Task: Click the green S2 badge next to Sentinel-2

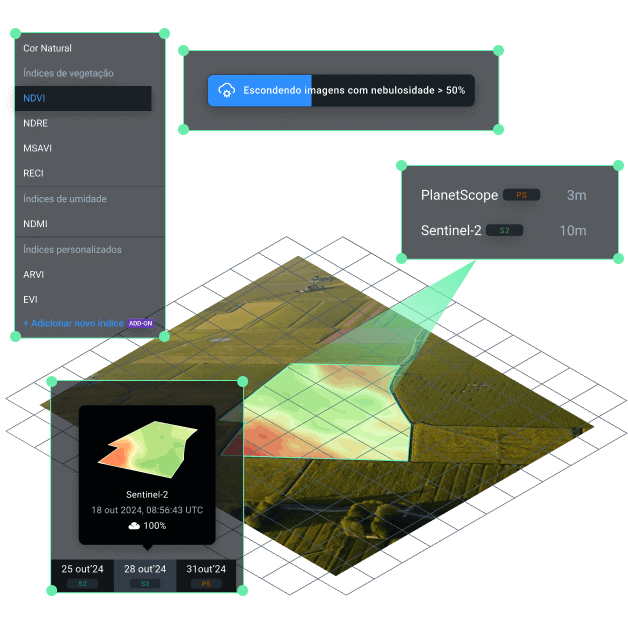Action: pos(505,231)
